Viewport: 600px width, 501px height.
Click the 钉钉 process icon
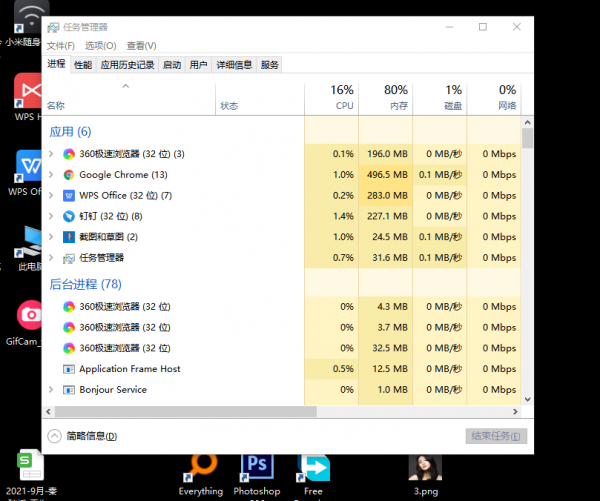[x=69, y=216]
